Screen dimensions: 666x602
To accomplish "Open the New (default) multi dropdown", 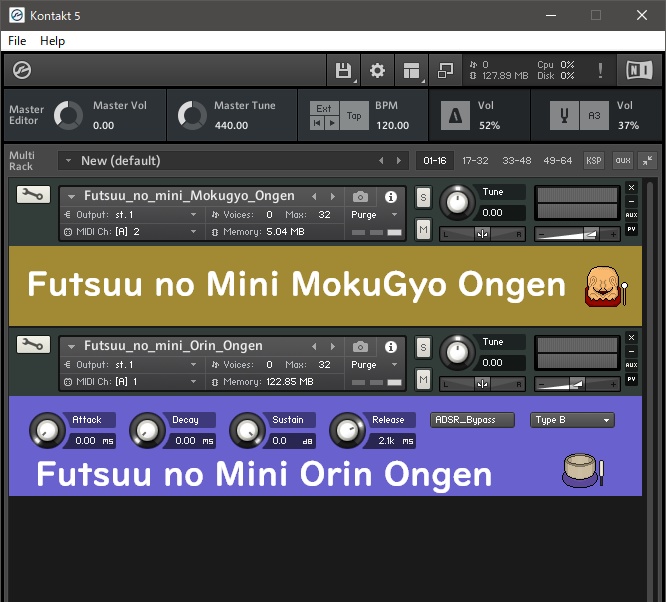I will [68, 161].
